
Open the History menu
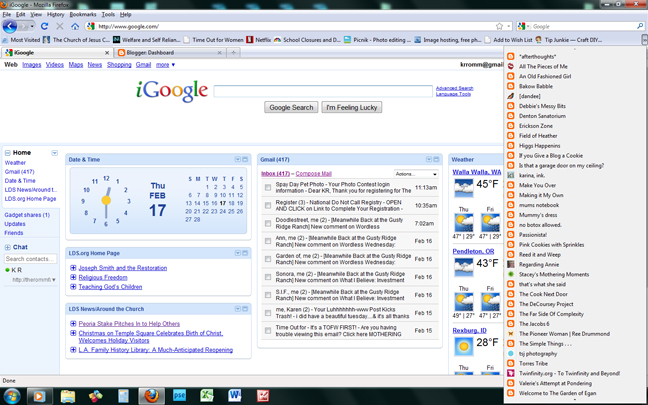pos(55,14)
